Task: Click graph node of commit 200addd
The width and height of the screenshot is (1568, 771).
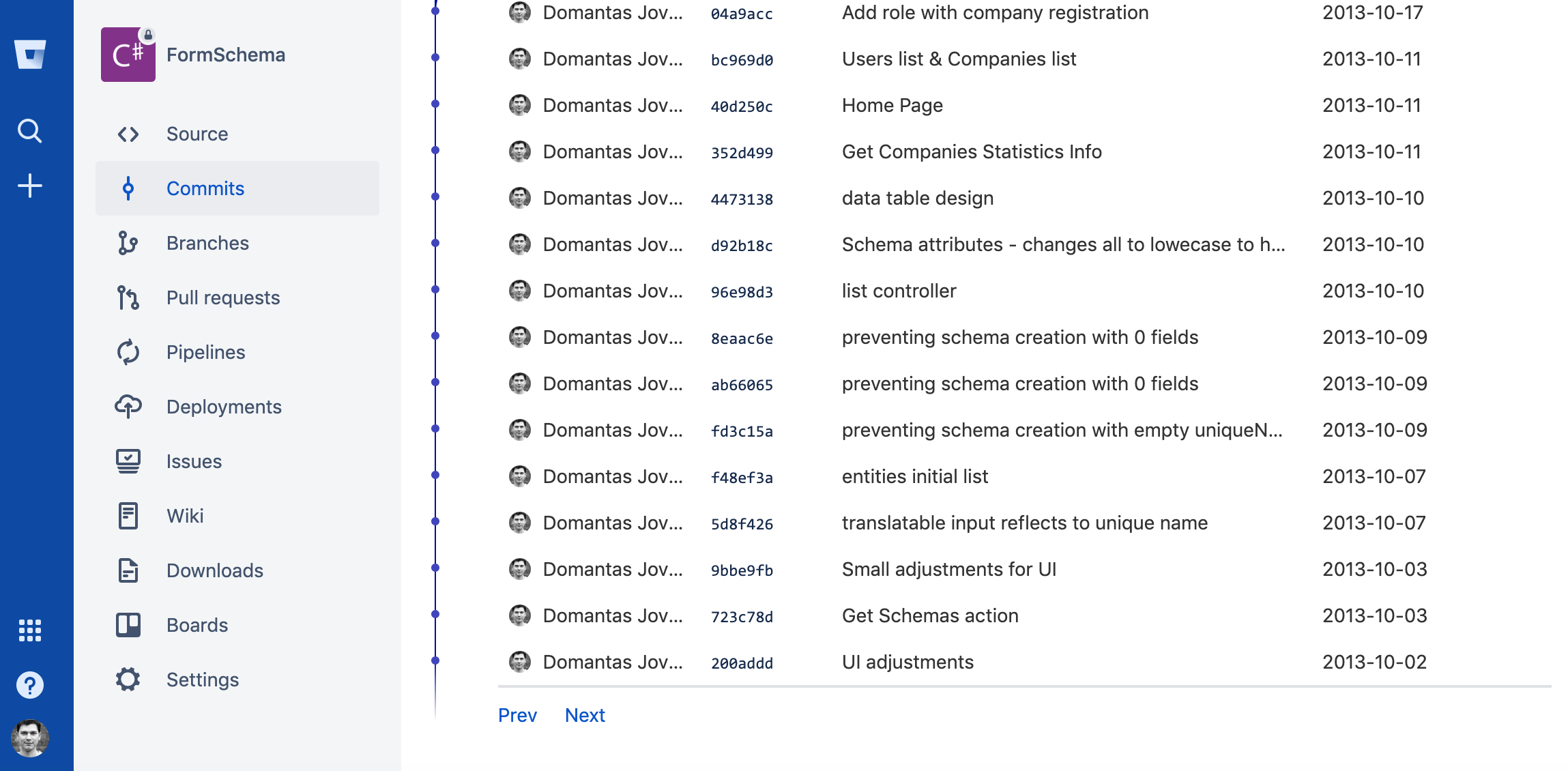Action: point(435,660)
